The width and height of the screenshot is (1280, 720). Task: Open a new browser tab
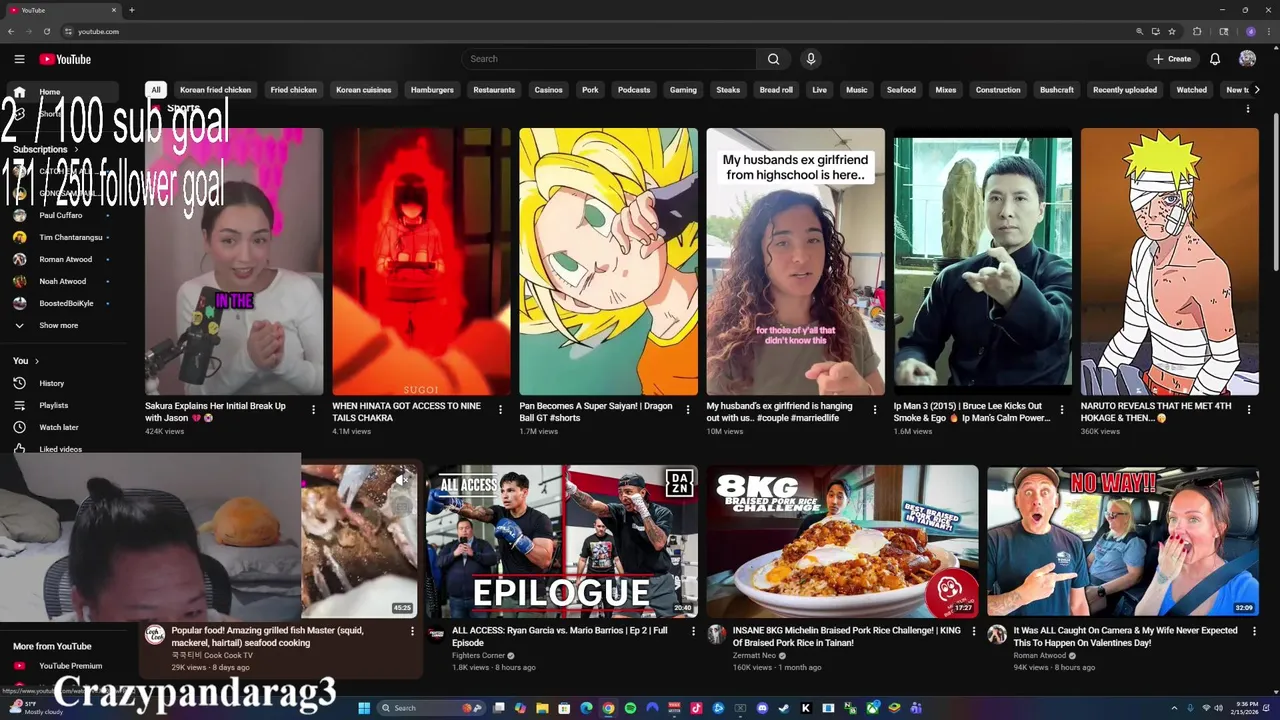[131, 10]
